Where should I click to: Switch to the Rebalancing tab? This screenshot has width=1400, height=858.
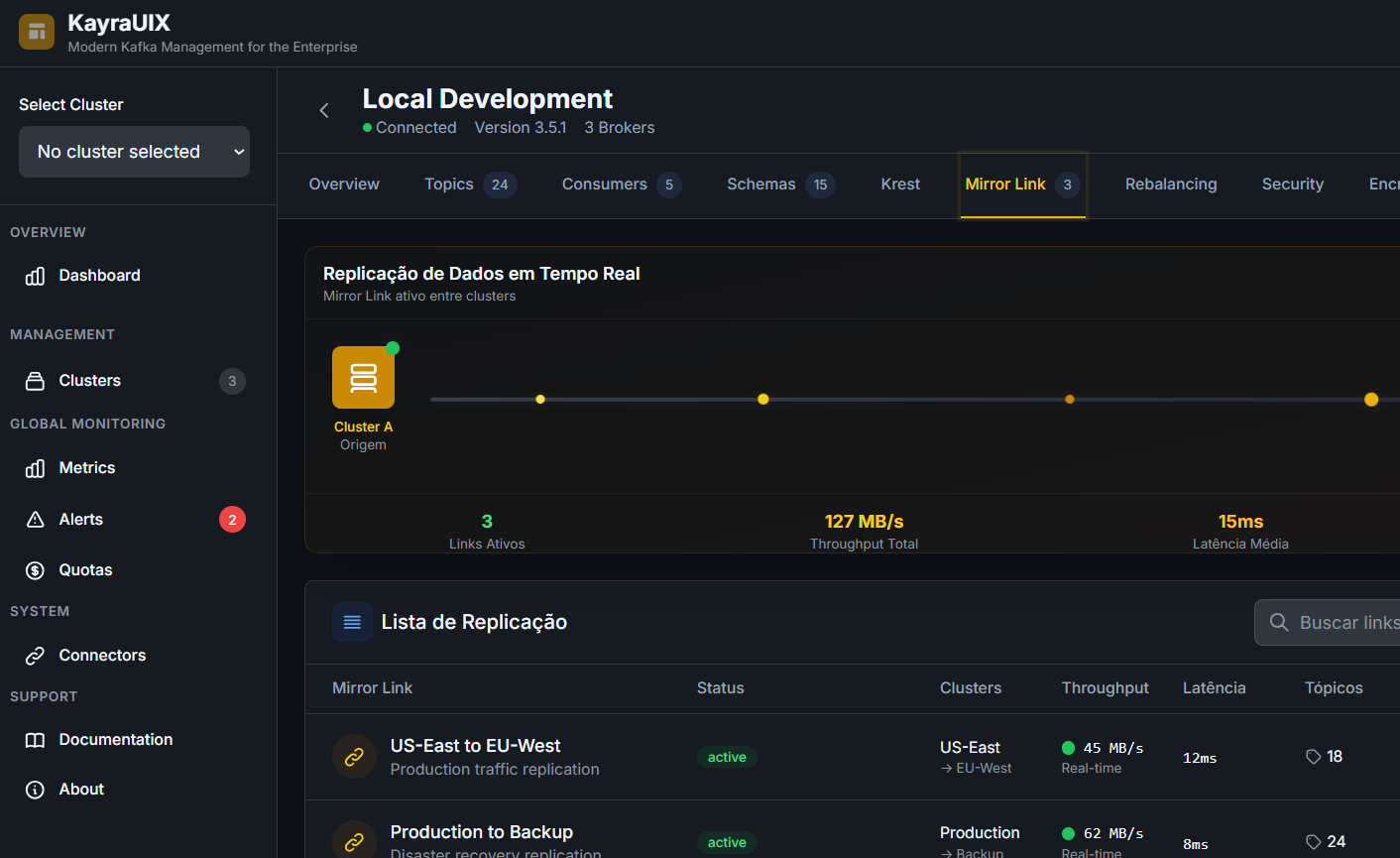[x=1171, y=184]
